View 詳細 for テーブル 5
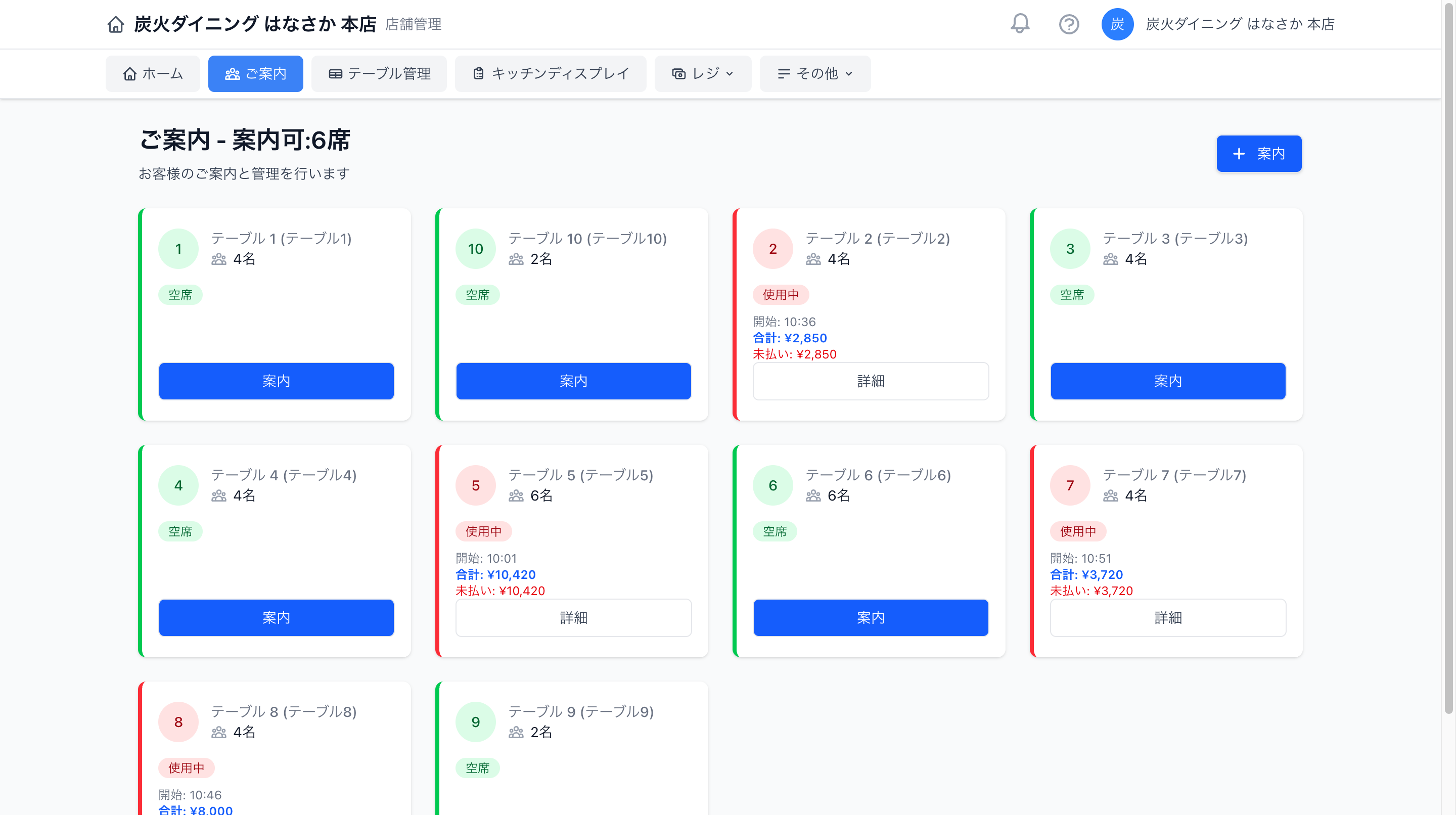 point(573,618)
